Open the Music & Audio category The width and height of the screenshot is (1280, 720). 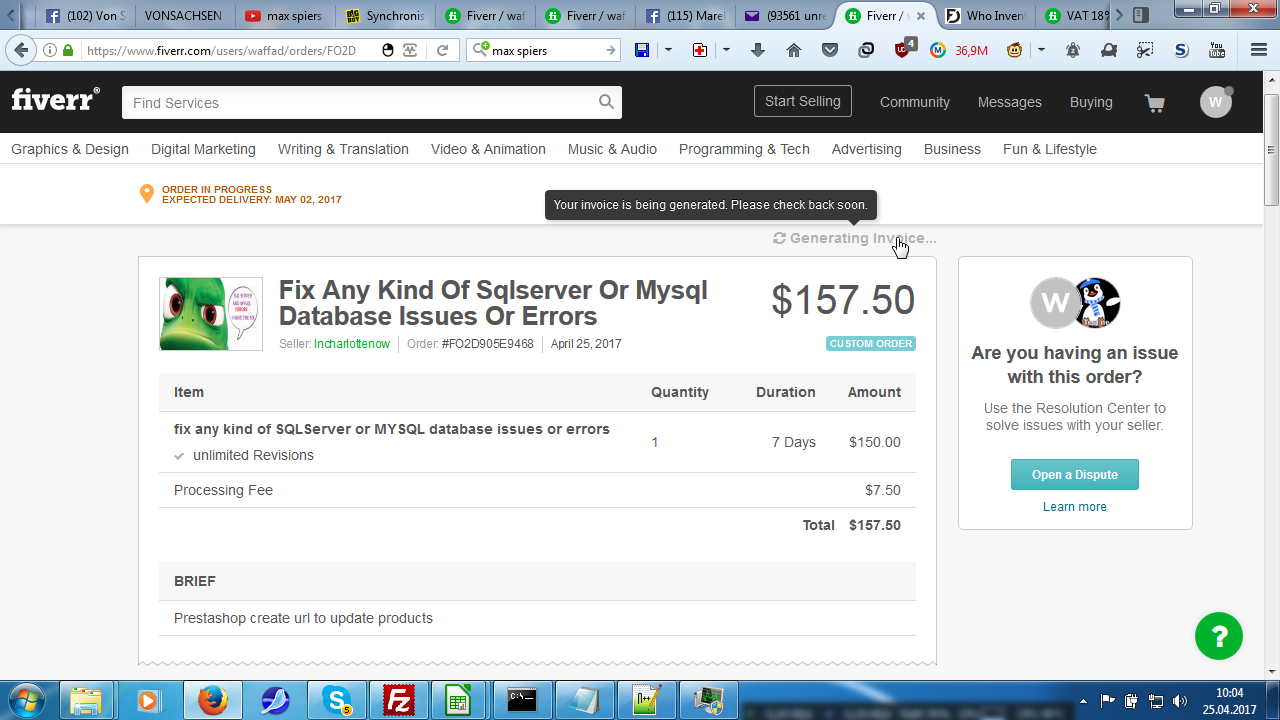(612, 149)
